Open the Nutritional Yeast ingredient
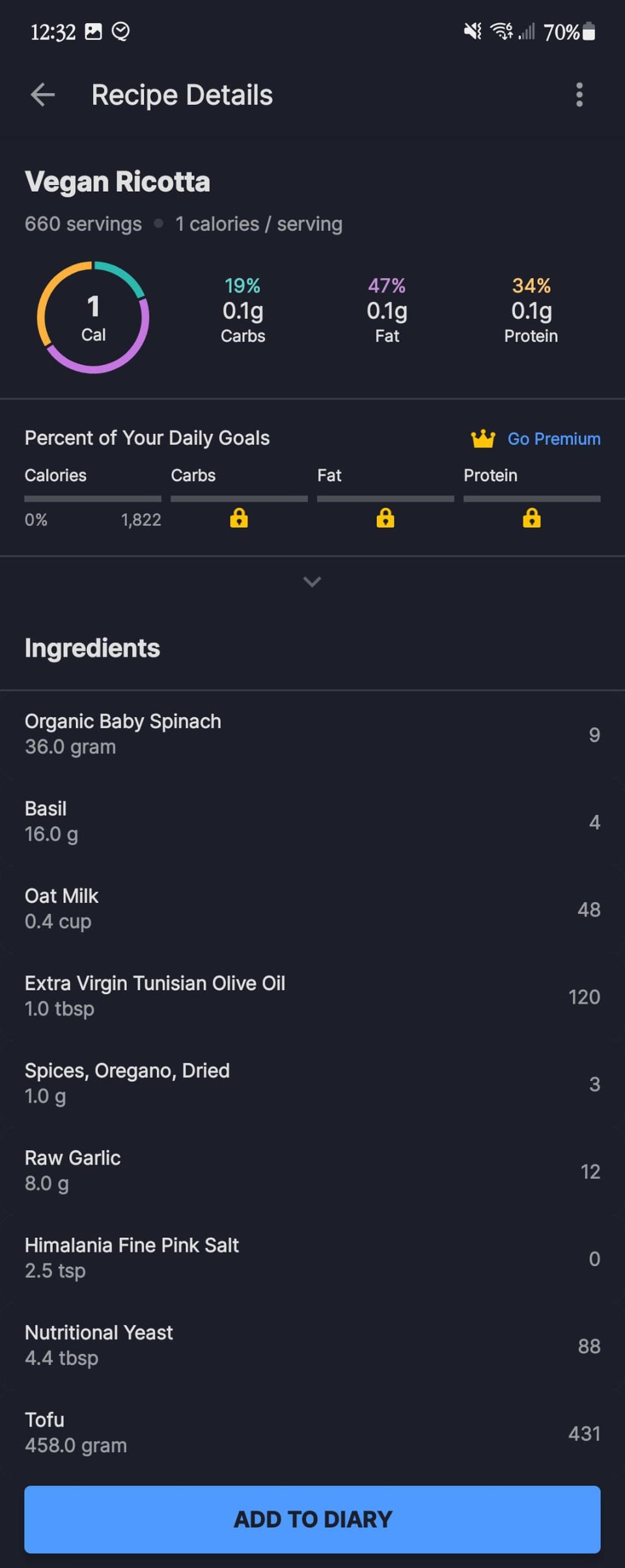This screenshot has width=625, height=1568. [x=312, y=1345]
